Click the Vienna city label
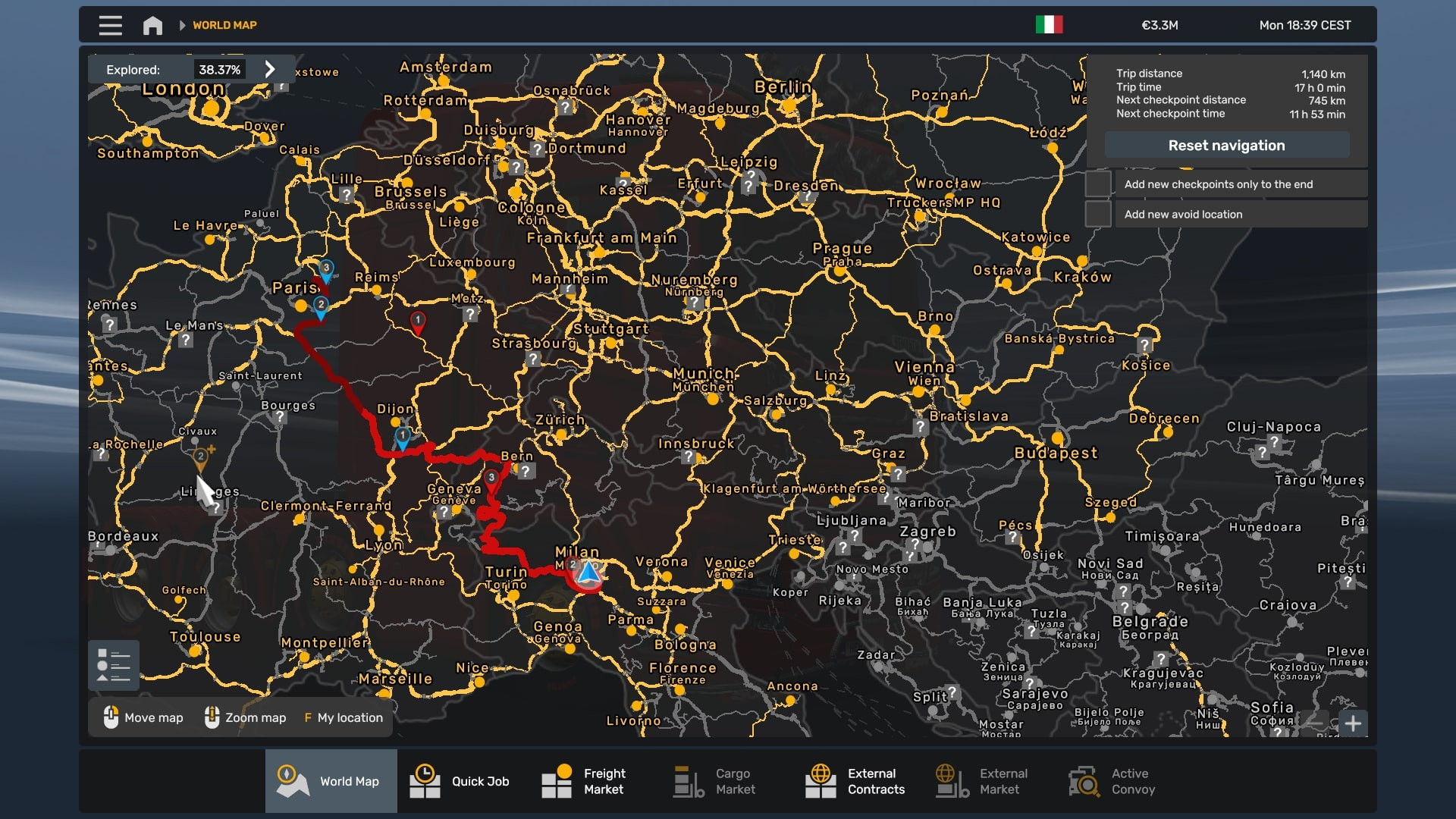 click(x=924, y=367)
